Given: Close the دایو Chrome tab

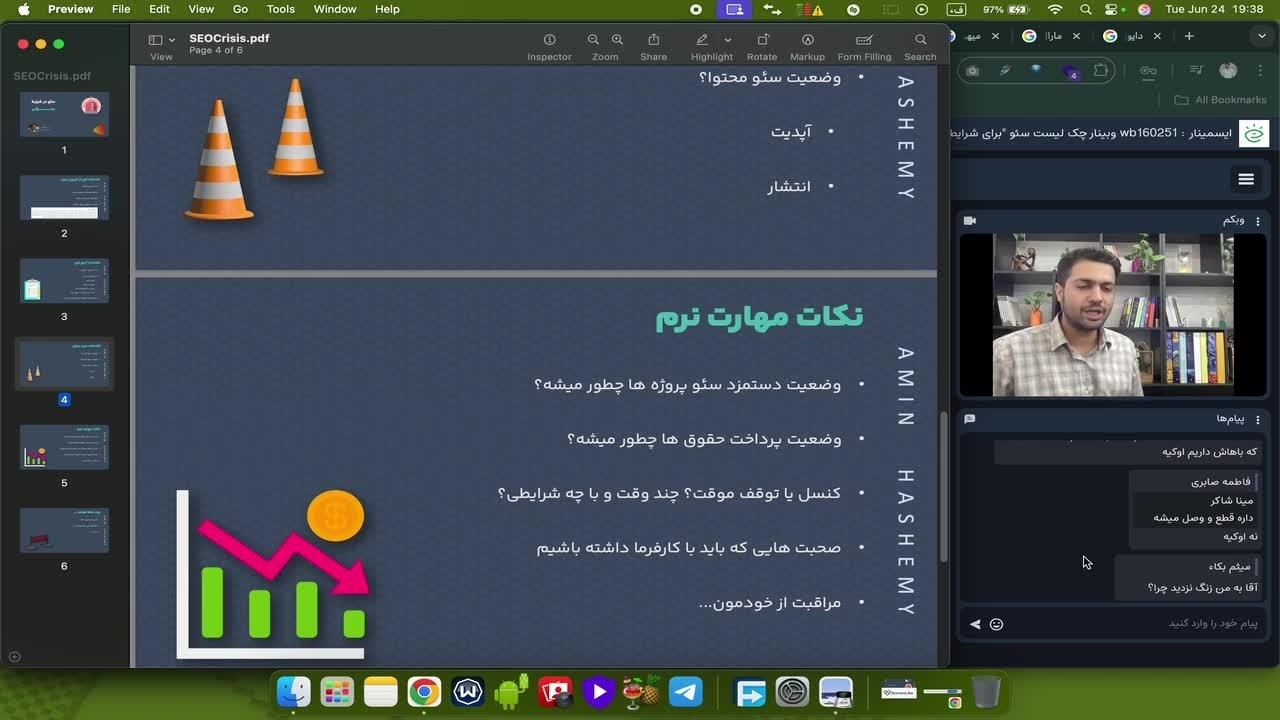Looking at the screenshot, I should click(1157, 36).
